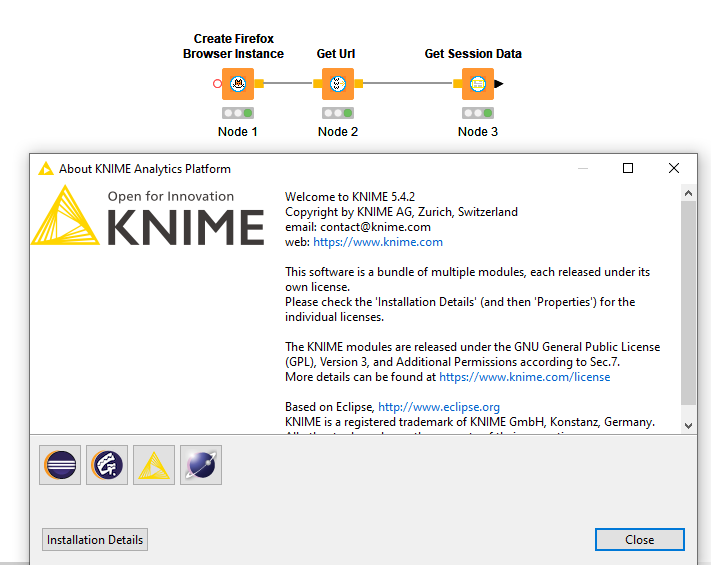
Task: Click the yellow input port of Get Session Data
Action: pyautogui.click(x=458, y=83)
